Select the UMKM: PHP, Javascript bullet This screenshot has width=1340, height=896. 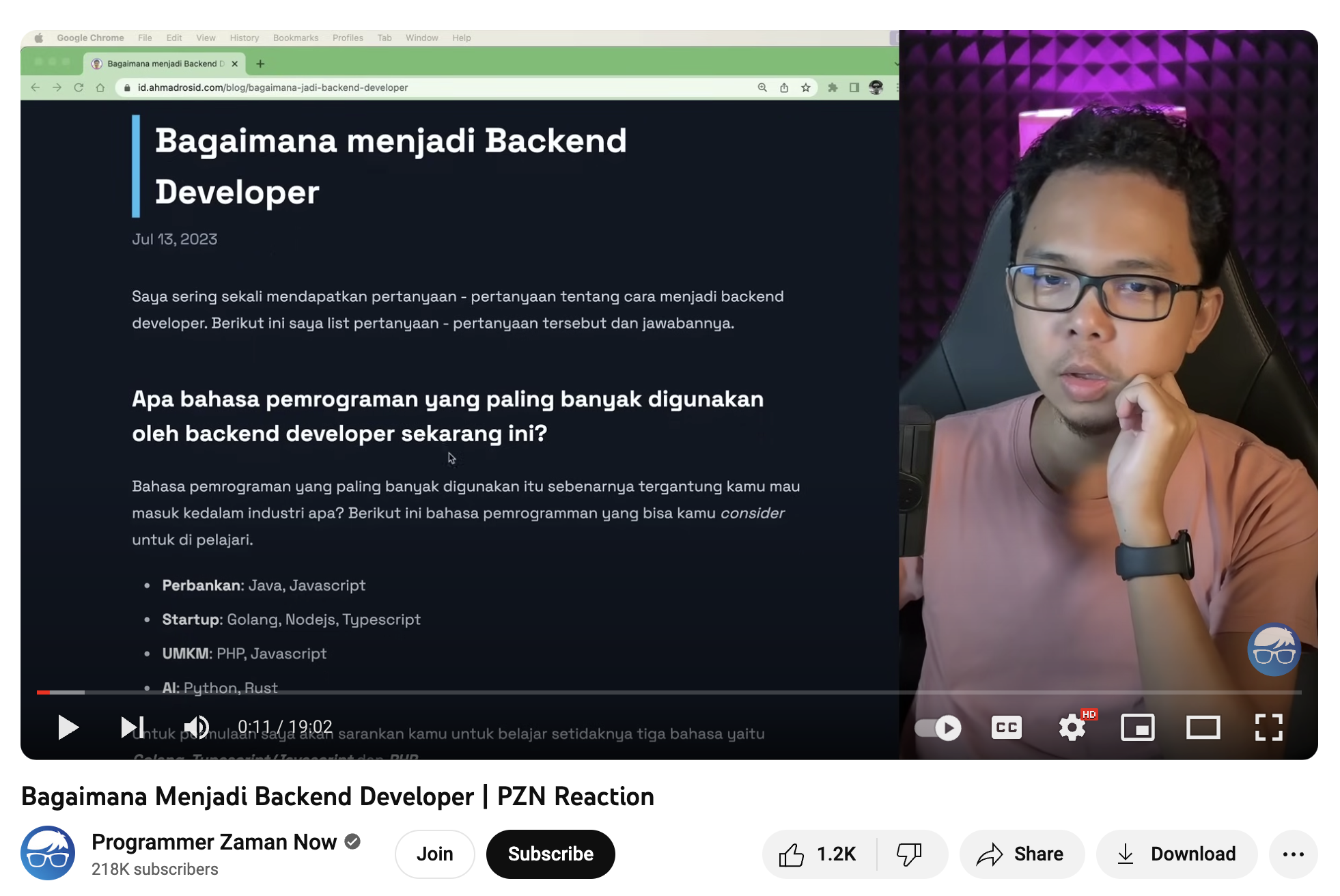click(244, 654)
